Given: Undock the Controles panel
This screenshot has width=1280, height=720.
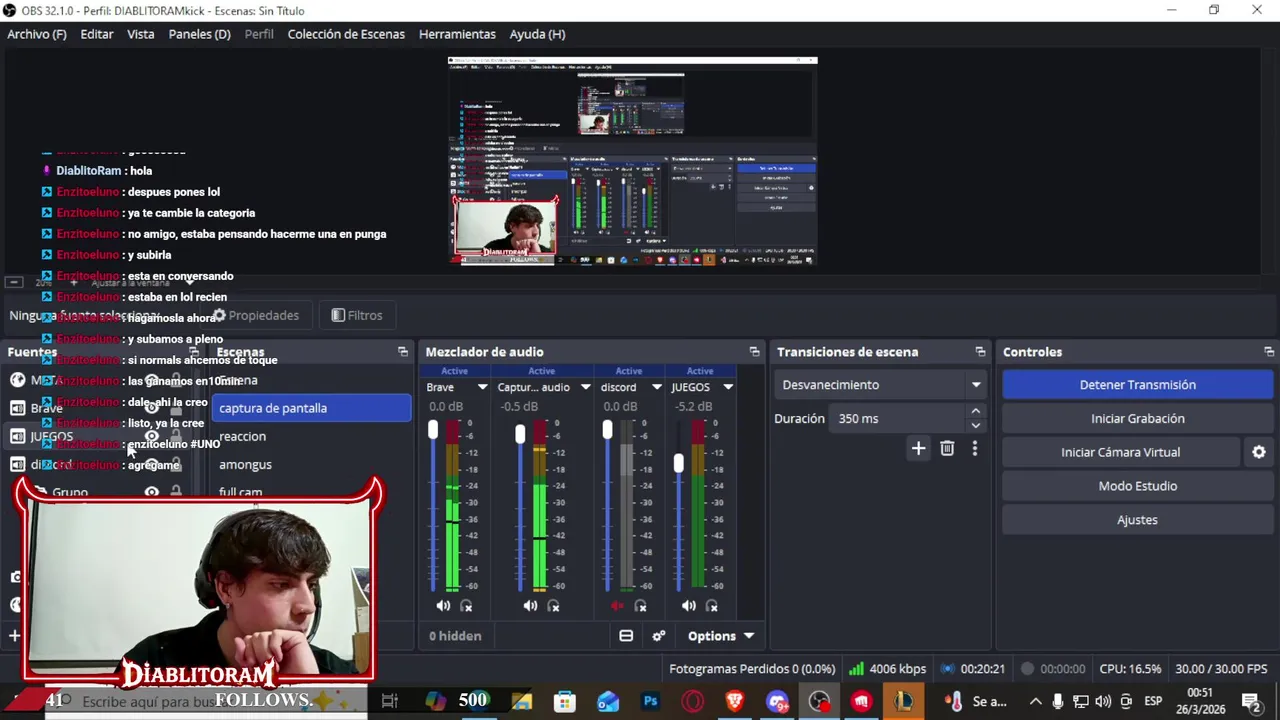Looking at the screenshot, I should point(1269,352).
